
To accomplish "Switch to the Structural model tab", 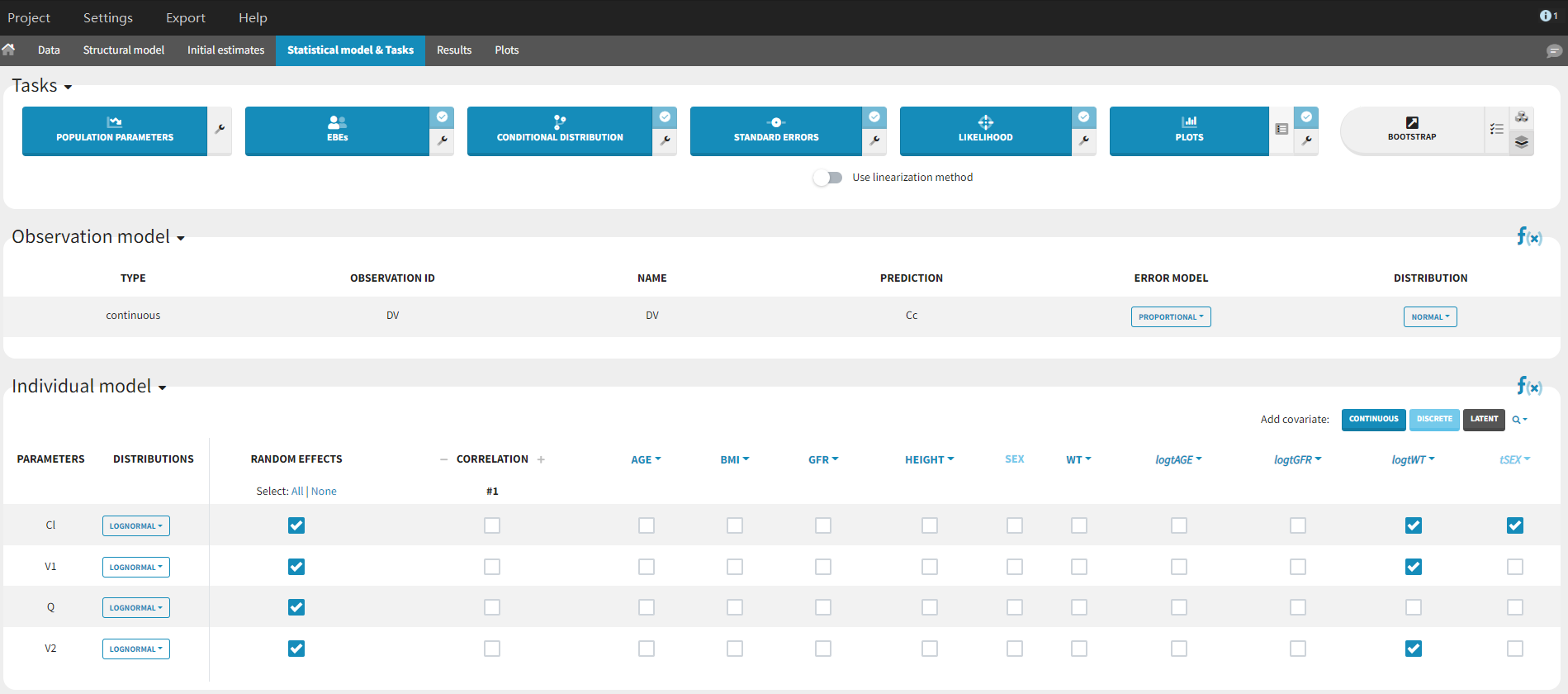I will 124,50.
